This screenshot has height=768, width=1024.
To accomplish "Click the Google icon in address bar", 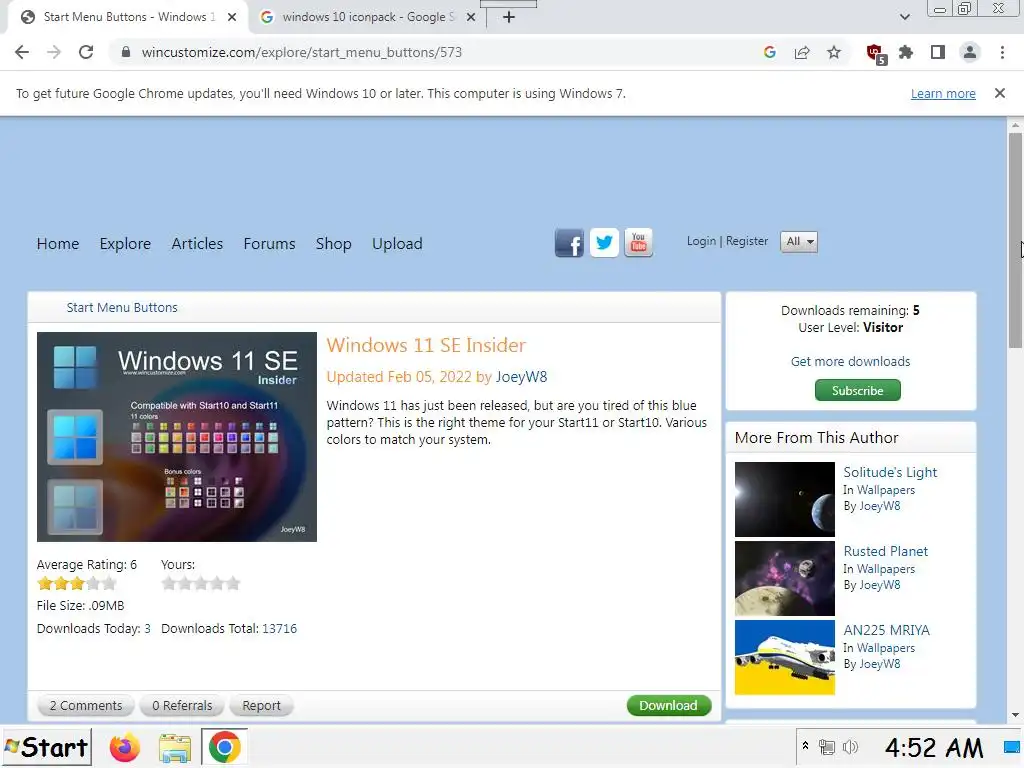I will 770,52.
